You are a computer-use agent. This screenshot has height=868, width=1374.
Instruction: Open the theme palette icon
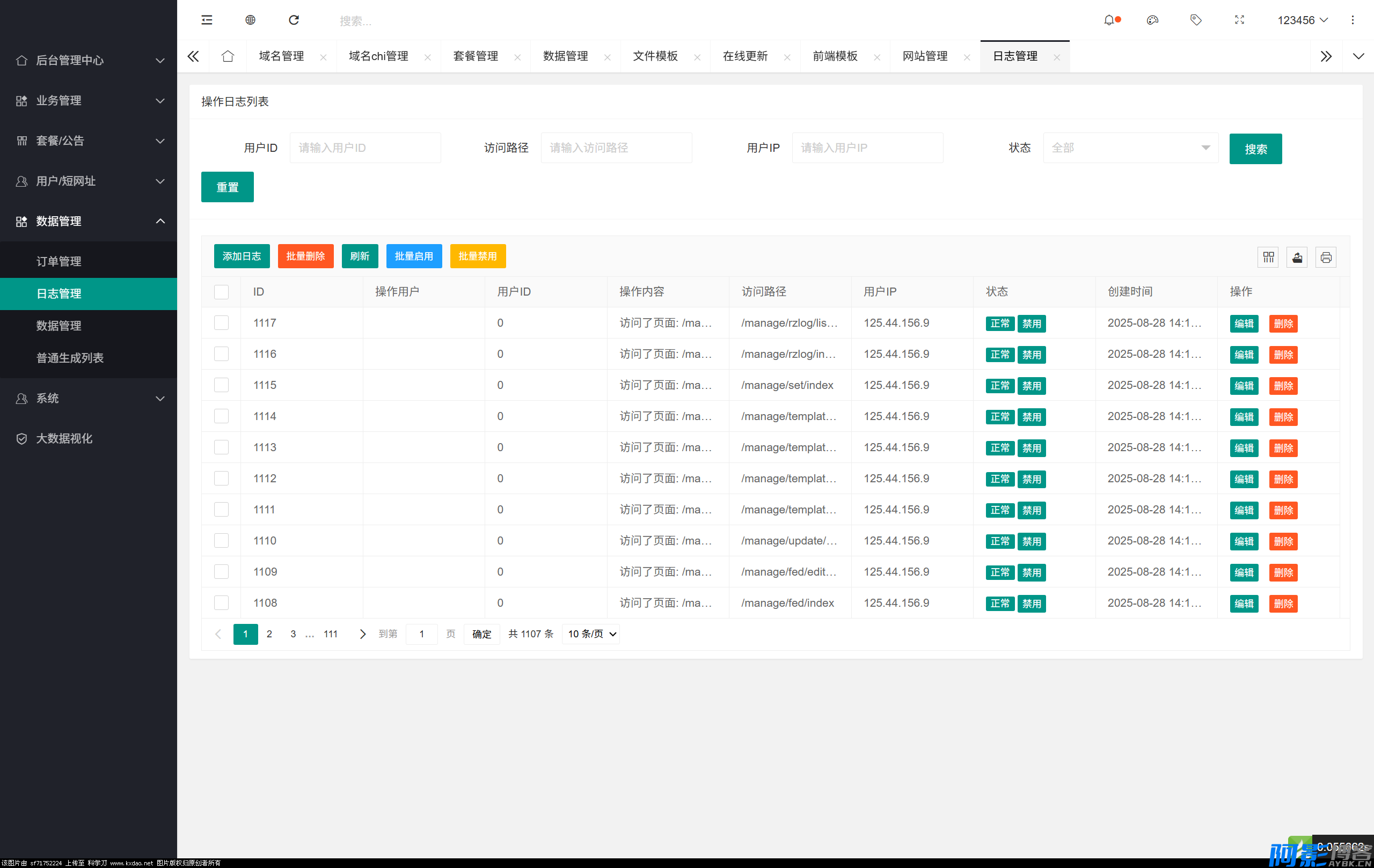point(1152,20)
